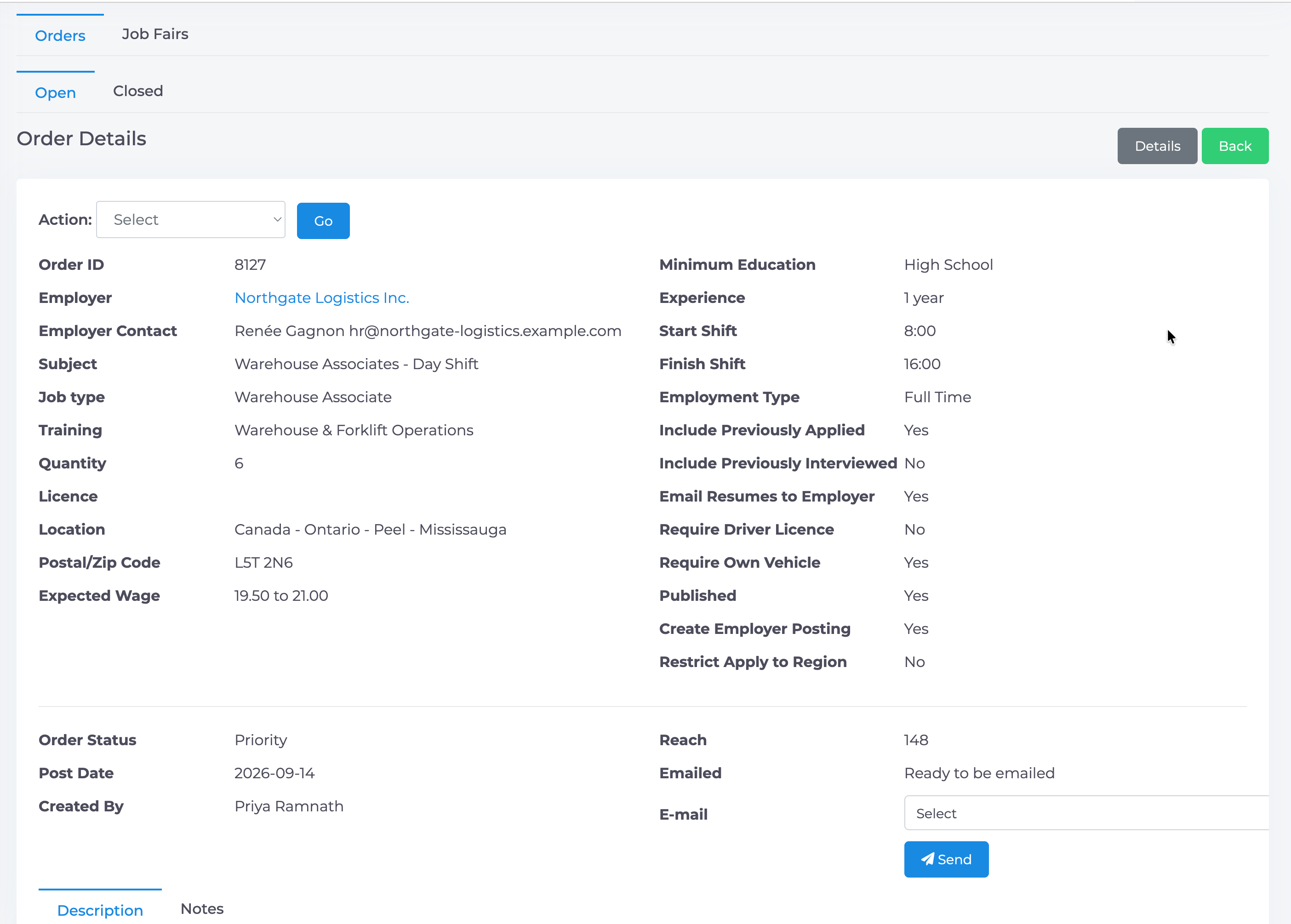Click the green Back button

(1234, 146)
